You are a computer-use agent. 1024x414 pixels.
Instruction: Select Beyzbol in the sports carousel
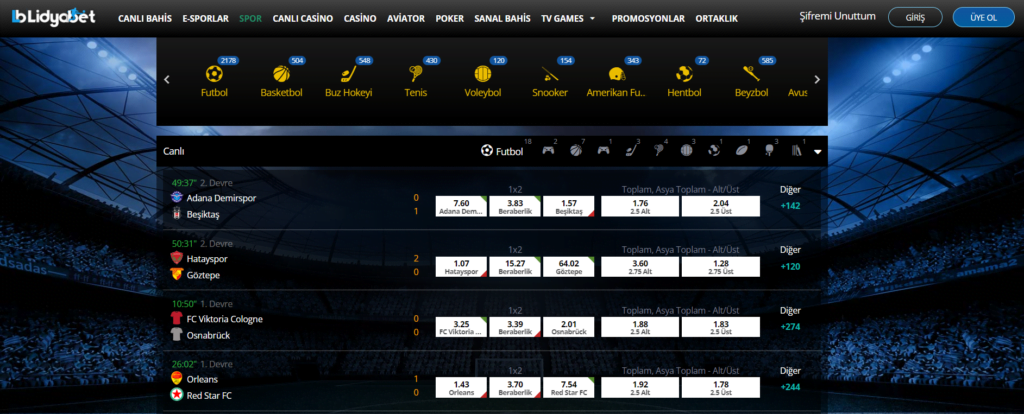point(751,81)
